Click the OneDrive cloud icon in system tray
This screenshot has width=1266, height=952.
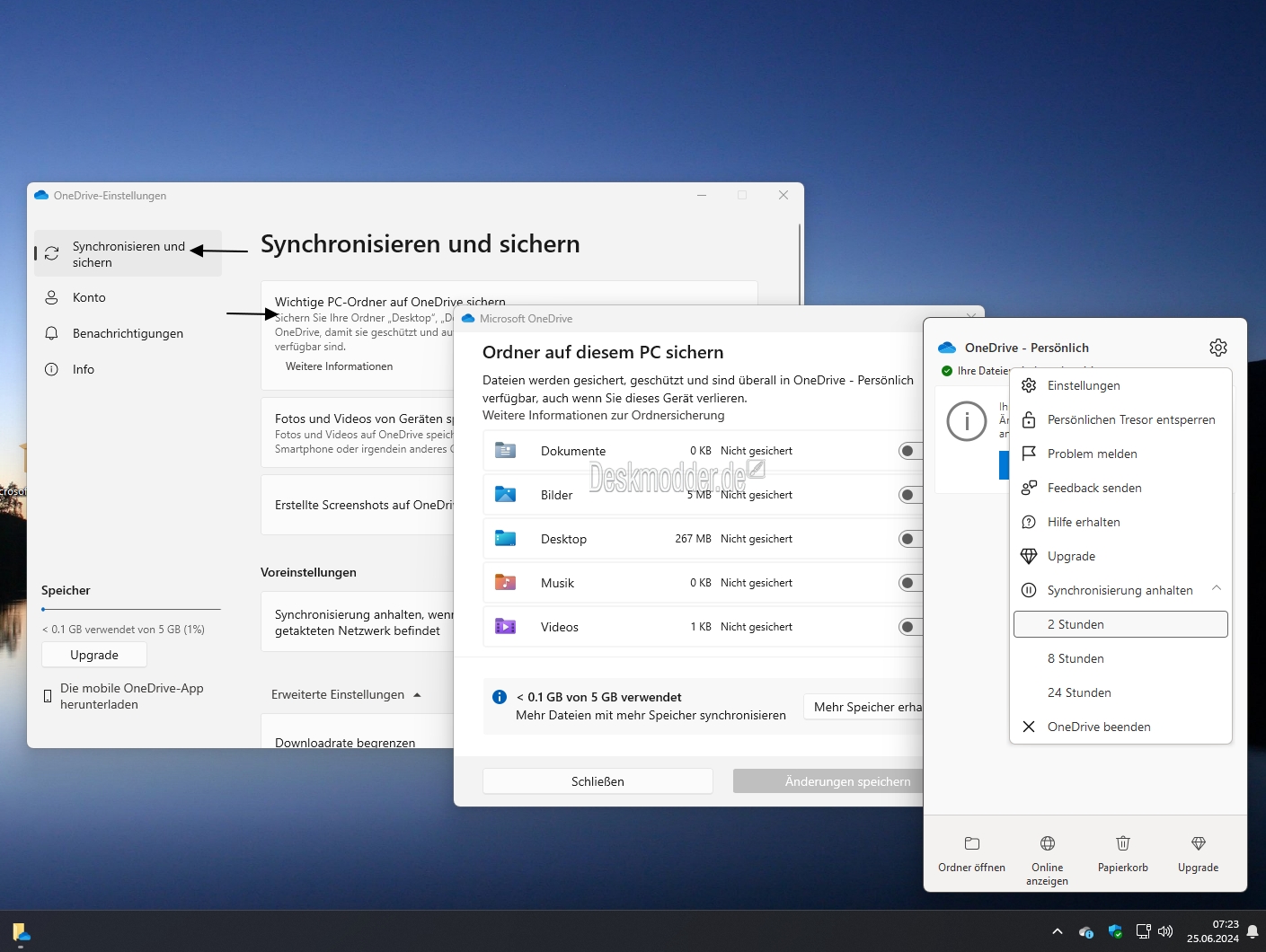[1085, 932]
